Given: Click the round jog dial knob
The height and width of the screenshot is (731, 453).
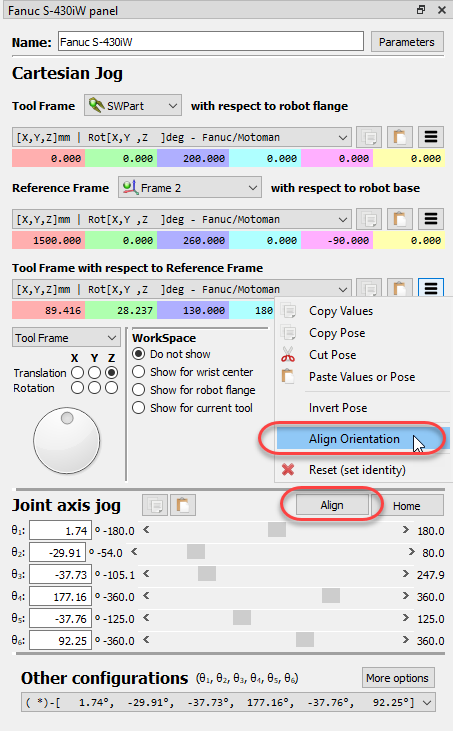Looking at the screenshot, I should point(66,440).
